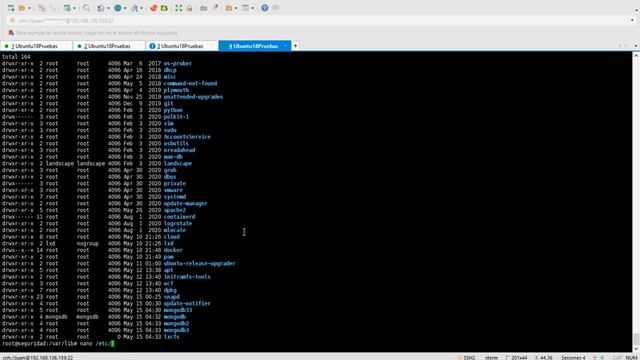Screen dimensions: 640x360
Task: Click the padlock lock session icon
Action: pyautogui.click(x=189, y=8)
